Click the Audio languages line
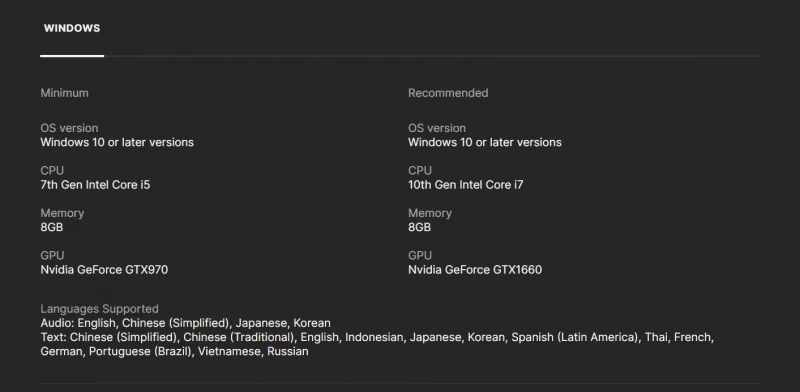The image size is (800, 392). point(186,323)
